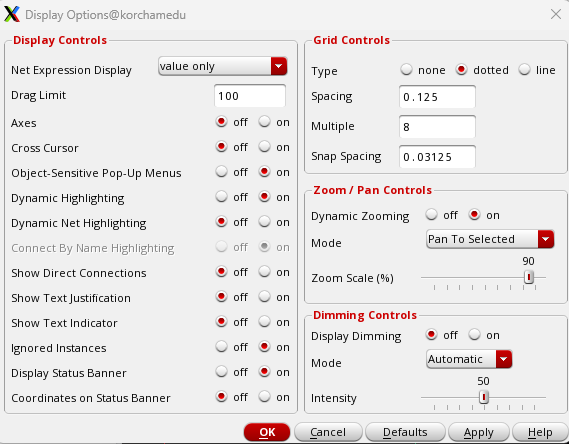Click the Zoom Scale slider handle
The image size is (569, 444).
(529, 278)
